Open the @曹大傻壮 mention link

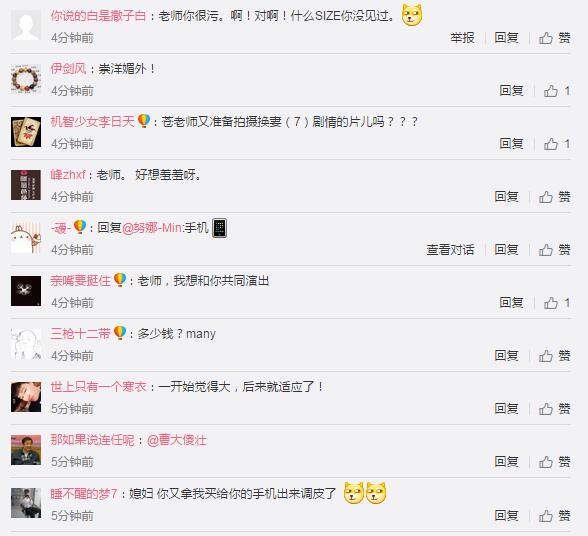[177, 440]
